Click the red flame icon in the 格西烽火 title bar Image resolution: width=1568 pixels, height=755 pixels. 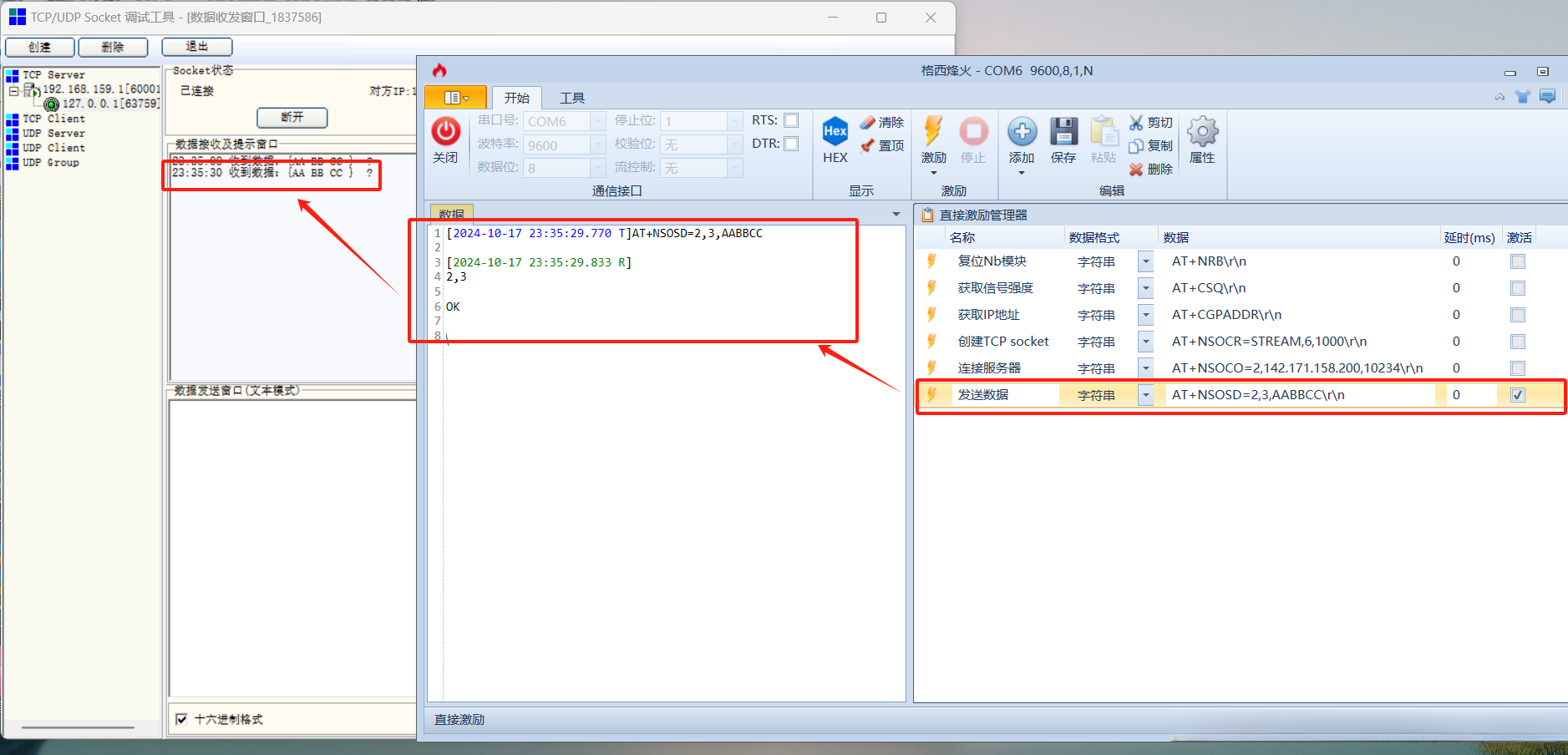pos(439,70)
